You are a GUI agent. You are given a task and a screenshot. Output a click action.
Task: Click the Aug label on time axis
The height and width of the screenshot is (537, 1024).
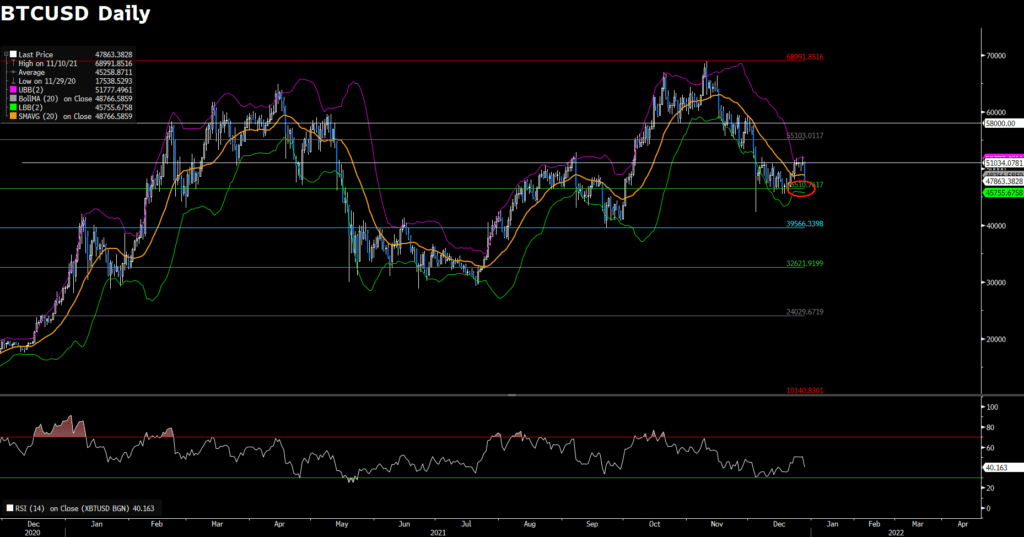530,524
